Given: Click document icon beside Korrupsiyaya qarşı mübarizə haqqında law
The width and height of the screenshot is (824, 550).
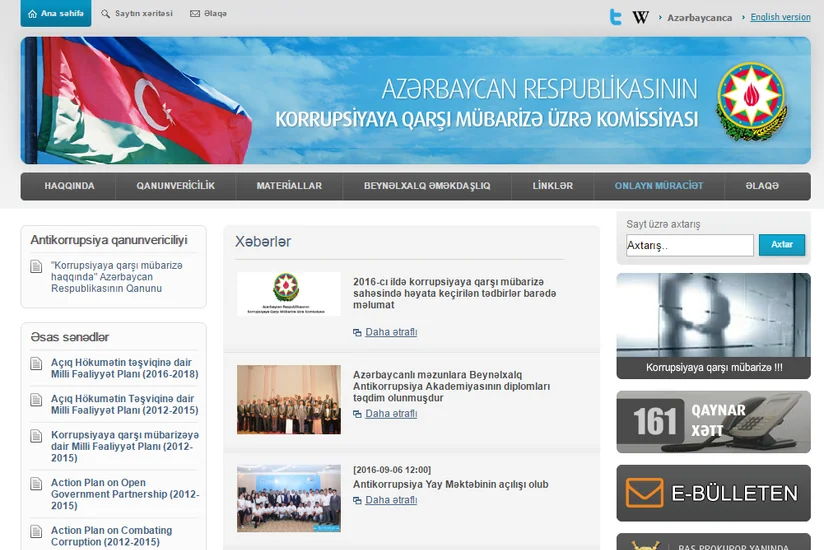Looking at the screenshot, I should coord(36,266).
